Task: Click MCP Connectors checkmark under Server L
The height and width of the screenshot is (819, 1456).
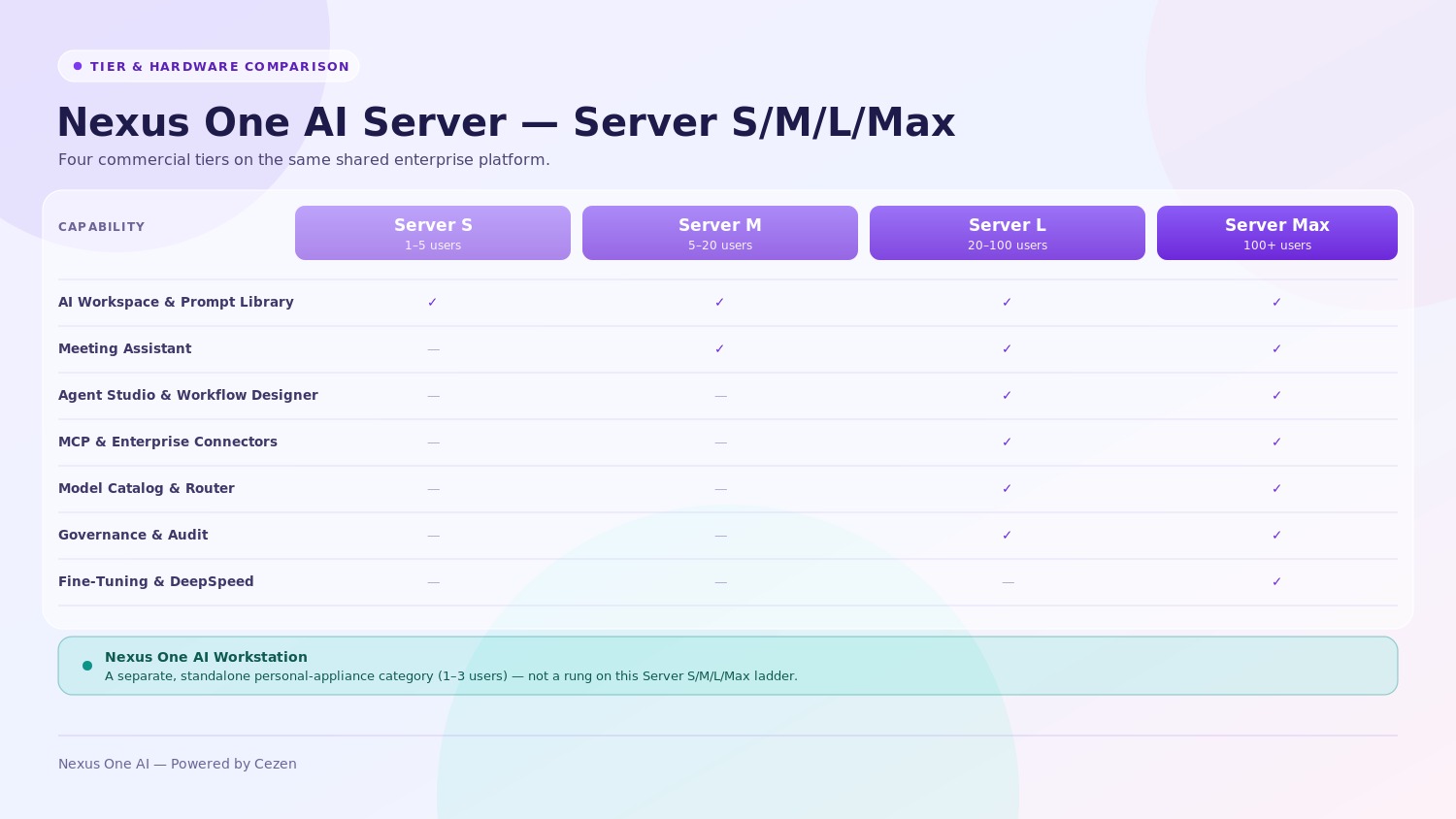Action: (x=1008, y=442)
